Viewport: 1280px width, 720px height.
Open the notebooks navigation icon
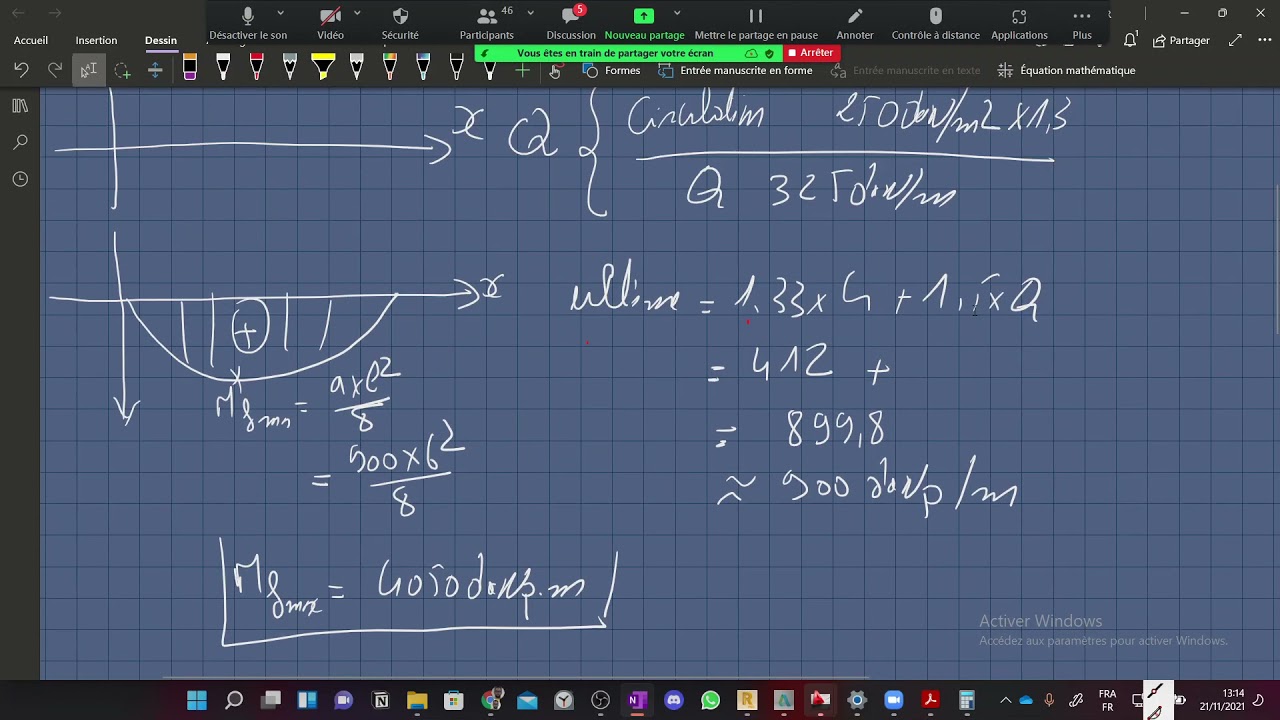point(20,105)
